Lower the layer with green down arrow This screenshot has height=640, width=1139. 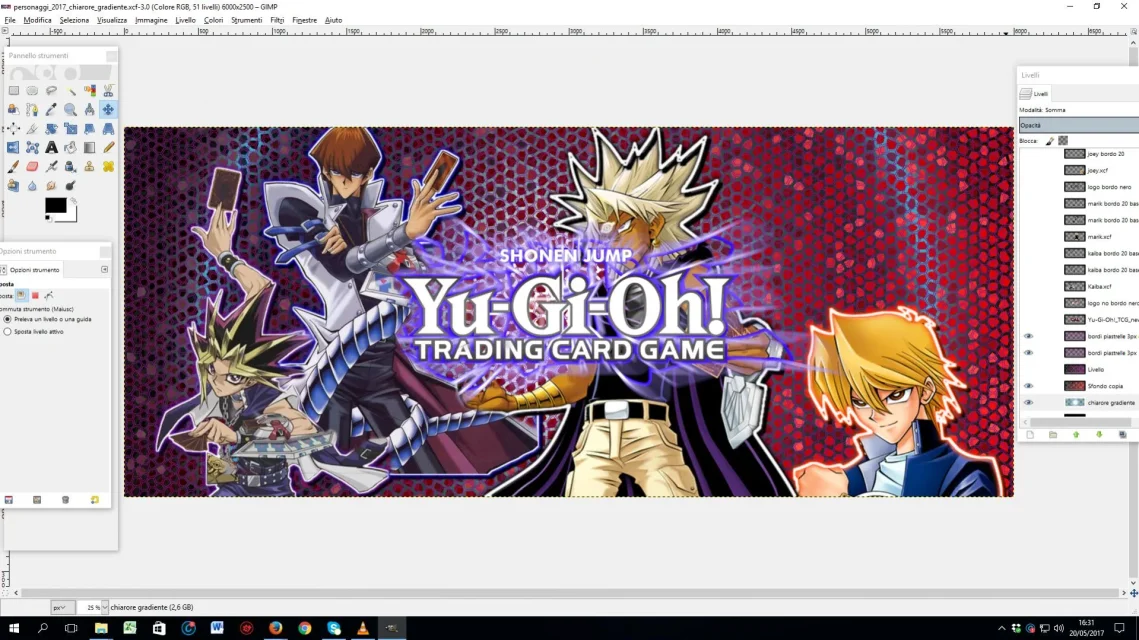pos(1099,435)
